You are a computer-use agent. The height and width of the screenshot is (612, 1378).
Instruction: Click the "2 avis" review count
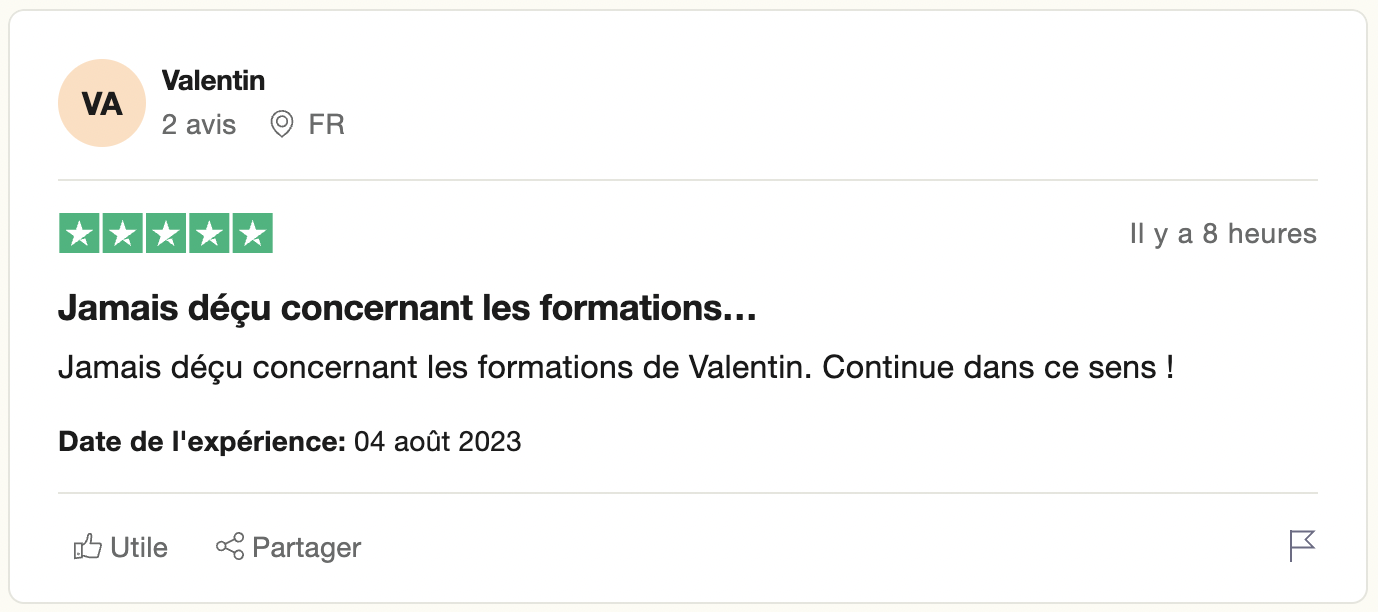[199, 125]
